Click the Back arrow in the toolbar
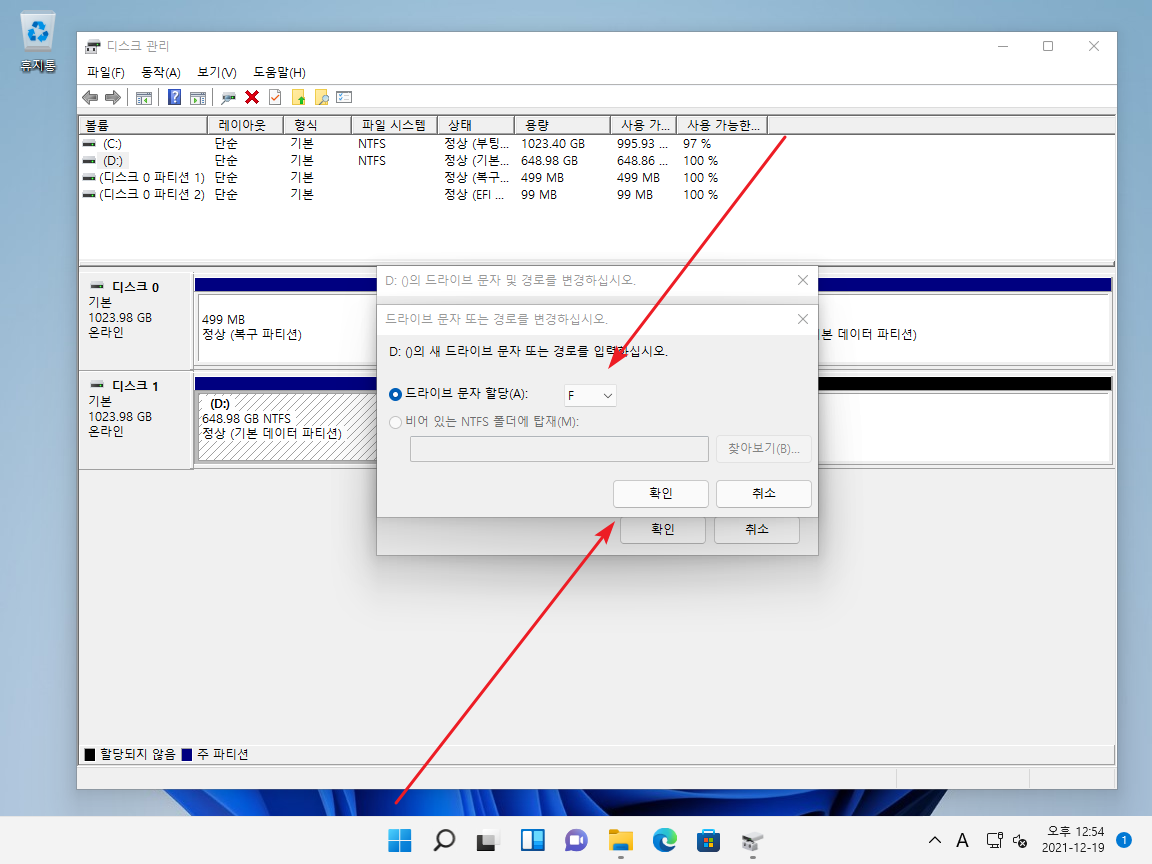This screenshot has height=864, width=1152. pos(90,97)
